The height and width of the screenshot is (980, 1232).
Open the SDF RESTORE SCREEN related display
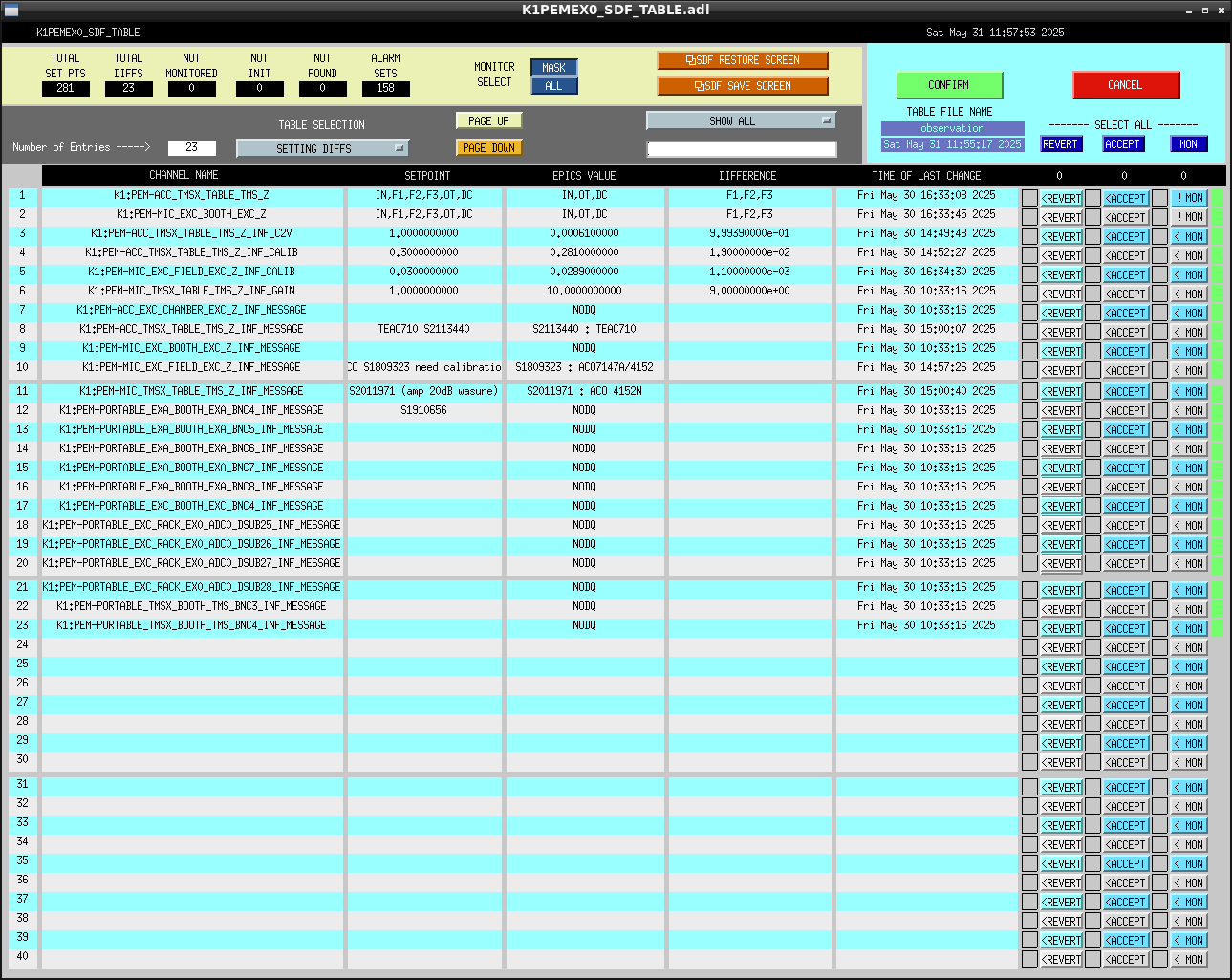tap(743, 60)
